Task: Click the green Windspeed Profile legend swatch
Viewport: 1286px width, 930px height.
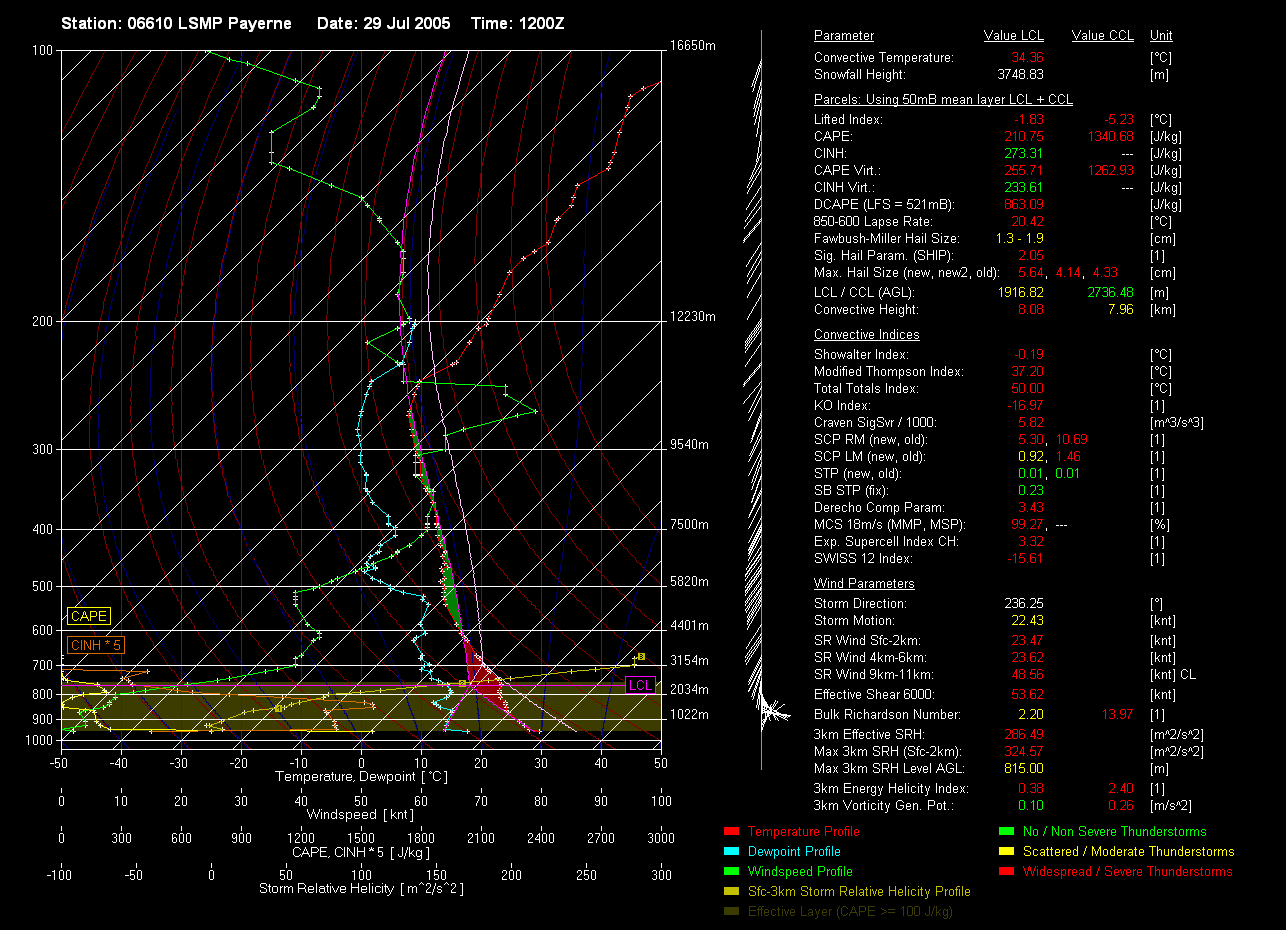Action: click(730, 872)
